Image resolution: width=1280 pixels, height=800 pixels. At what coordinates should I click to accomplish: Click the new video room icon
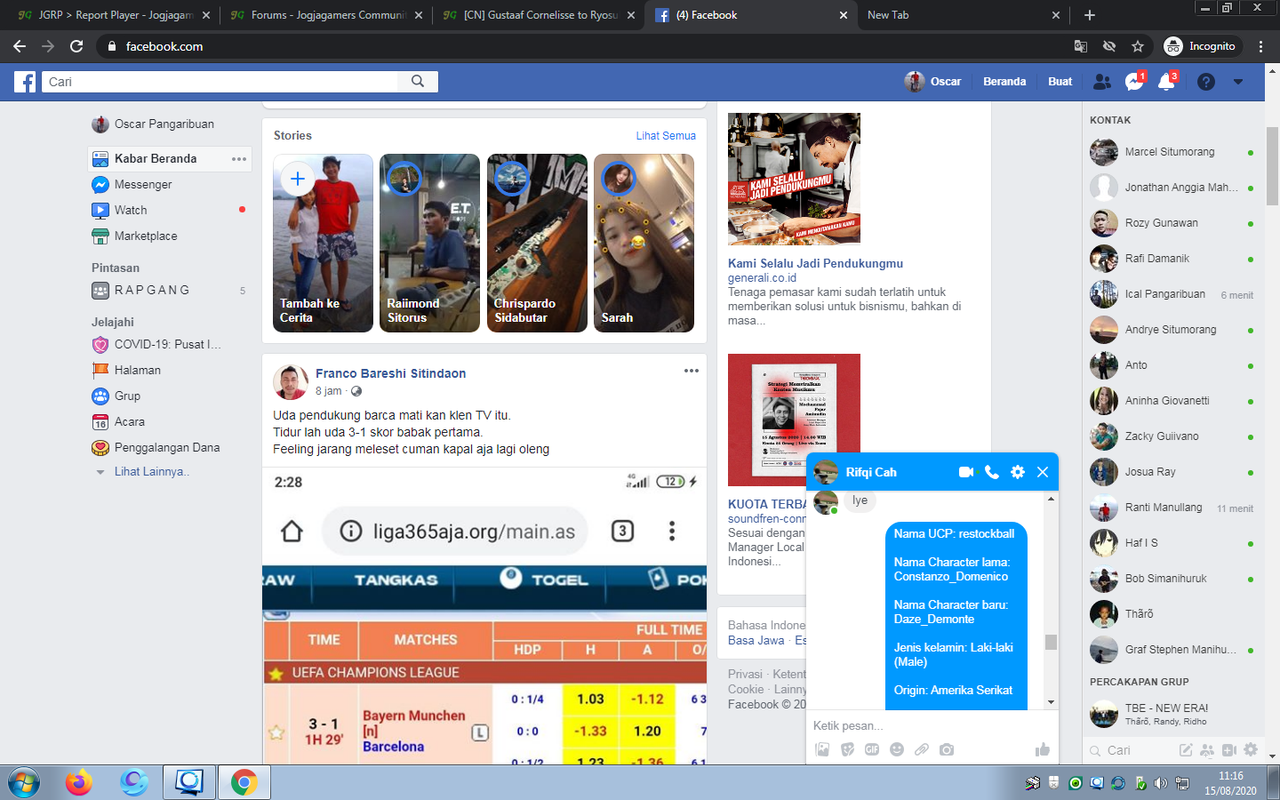[1229, 750]
